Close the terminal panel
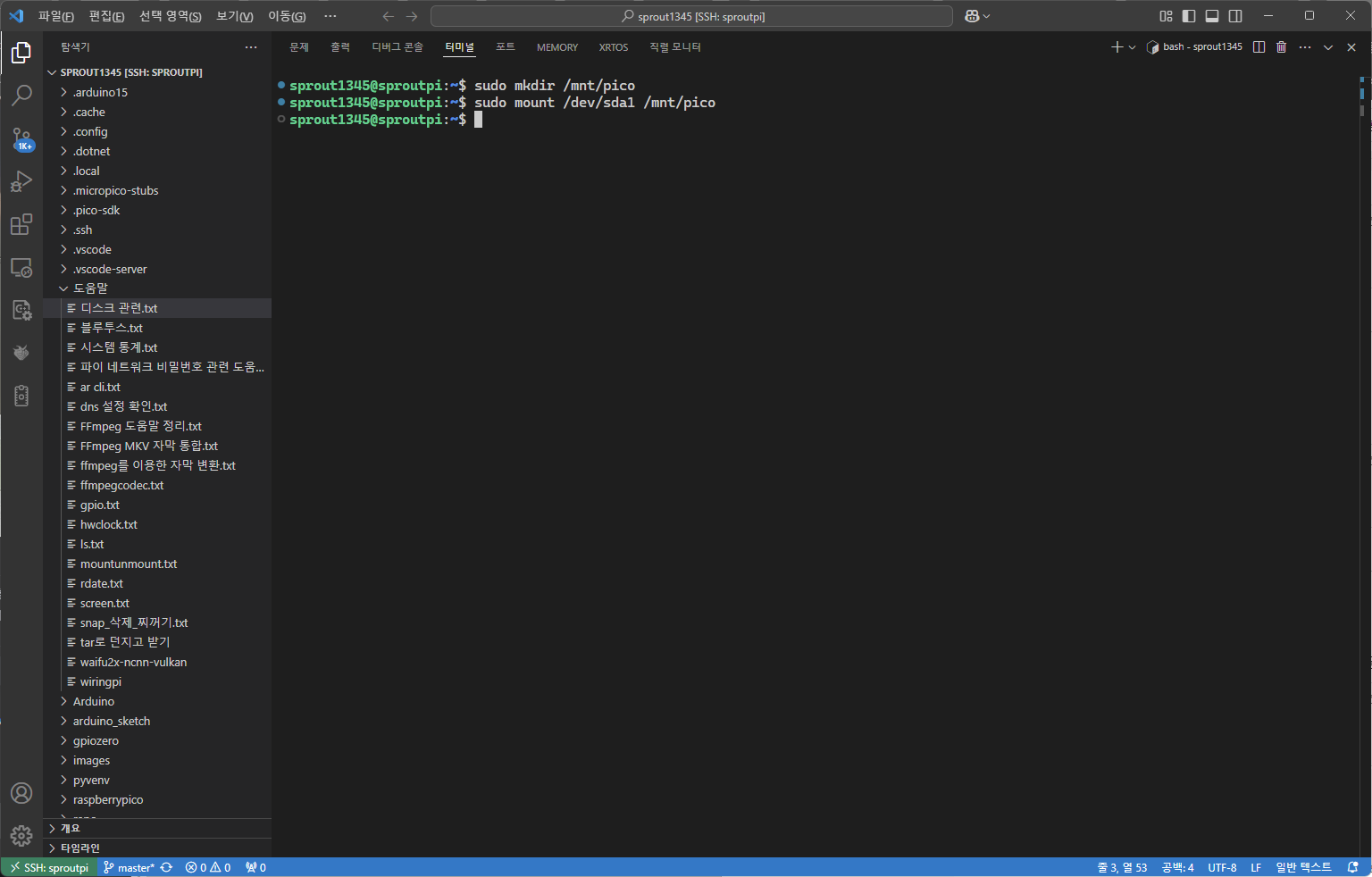The width and height of the screenshot is (1372, 877). pyautogui.click(x=1351, y=47)
